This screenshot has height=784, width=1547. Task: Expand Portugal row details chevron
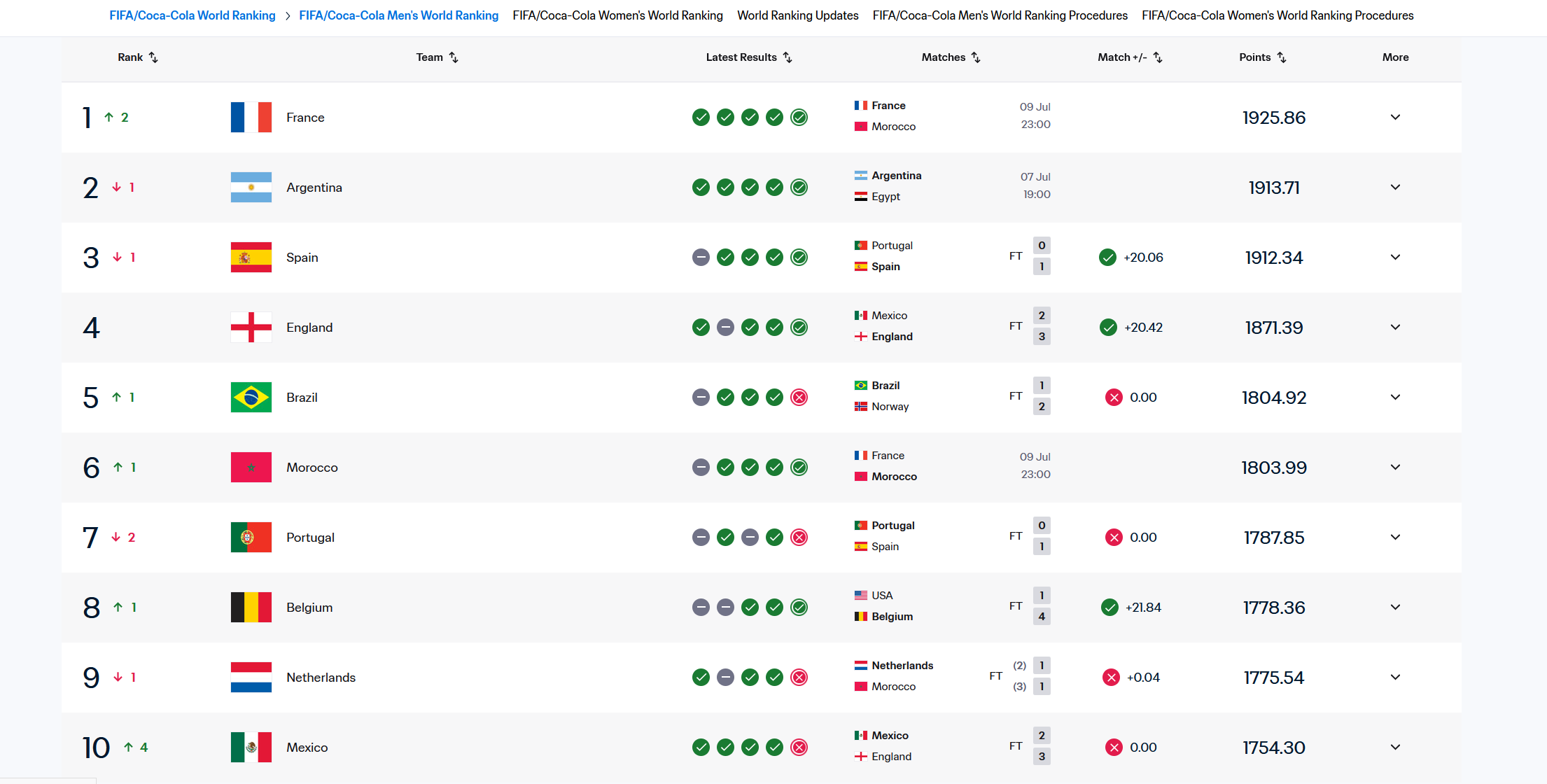pos(1395,537)
